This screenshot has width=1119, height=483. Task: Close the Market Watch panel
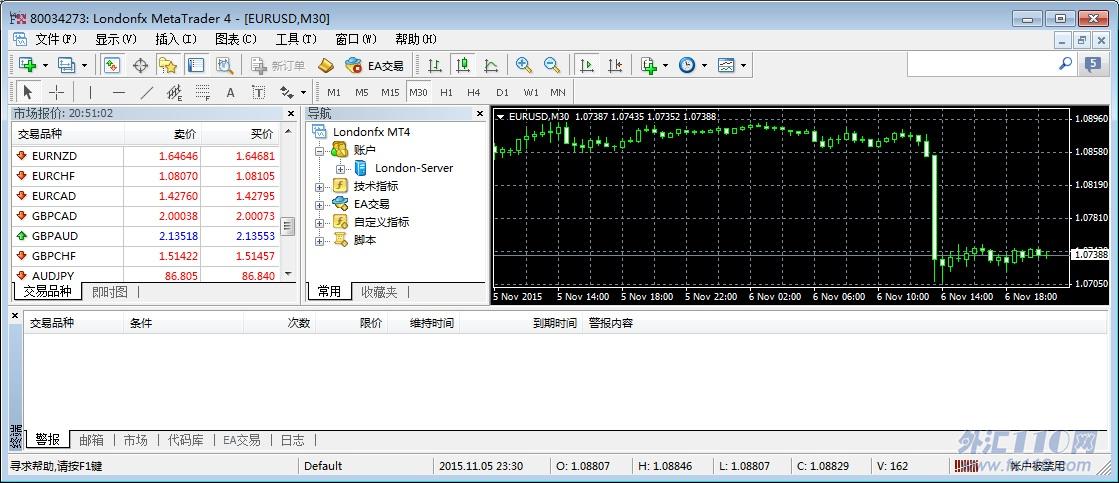pos(290,113)
